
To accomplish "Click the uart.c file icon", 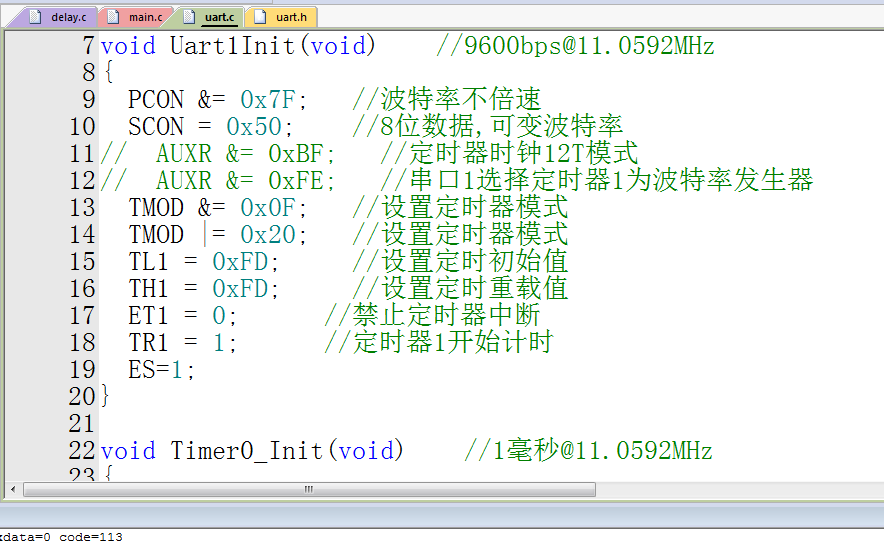I will point(189,17).
